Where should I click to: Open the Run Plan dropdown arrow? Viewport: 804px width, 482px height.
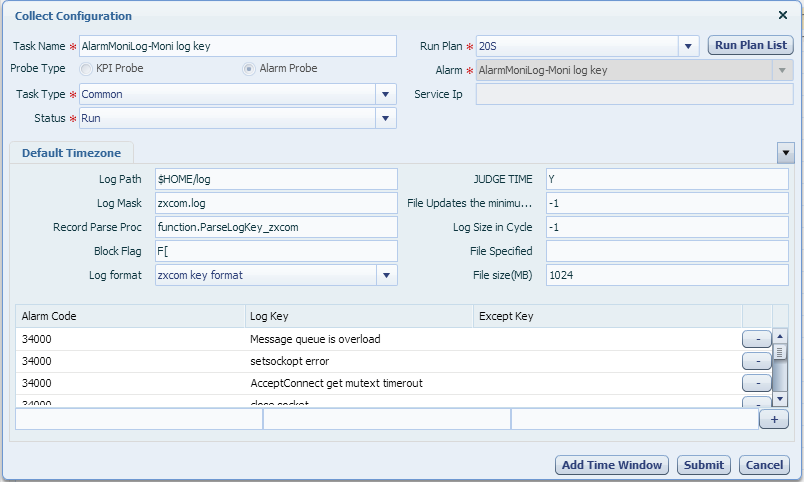(x=688, y=46)
